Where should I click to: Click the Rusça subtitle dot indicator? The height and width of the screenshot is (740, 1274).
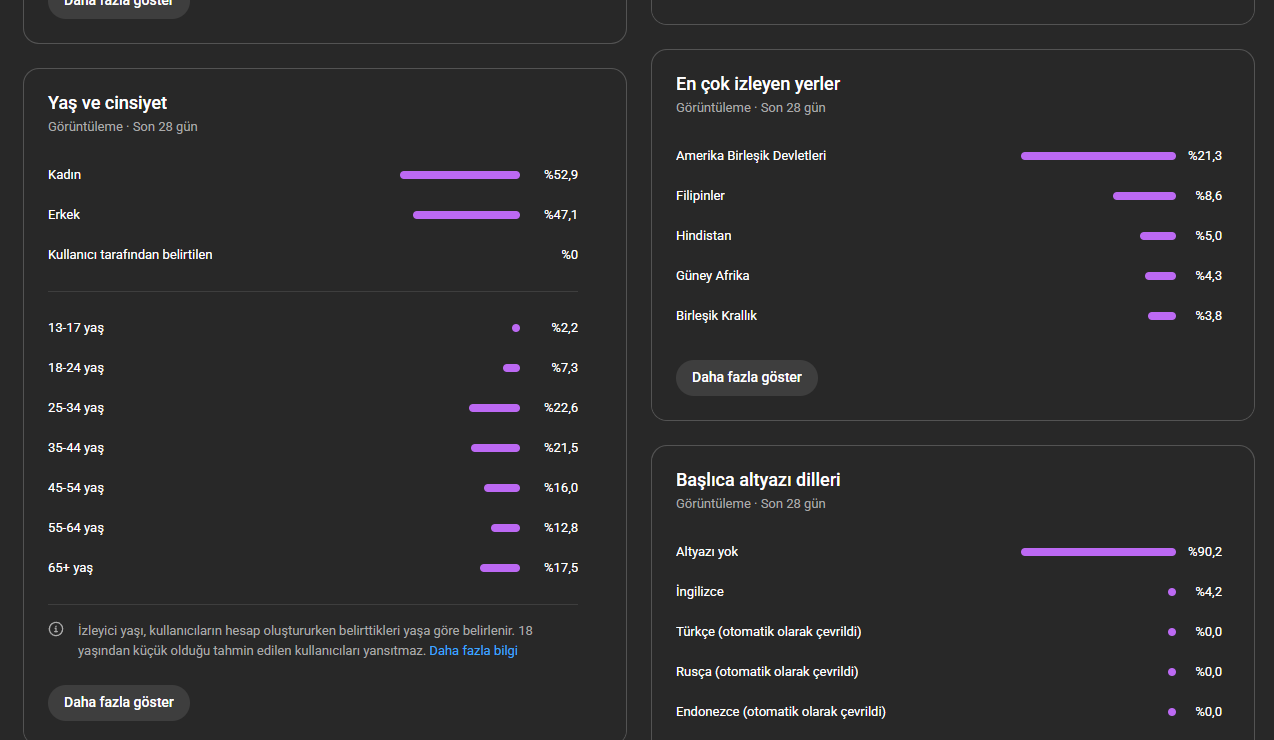coord(1172,672)
